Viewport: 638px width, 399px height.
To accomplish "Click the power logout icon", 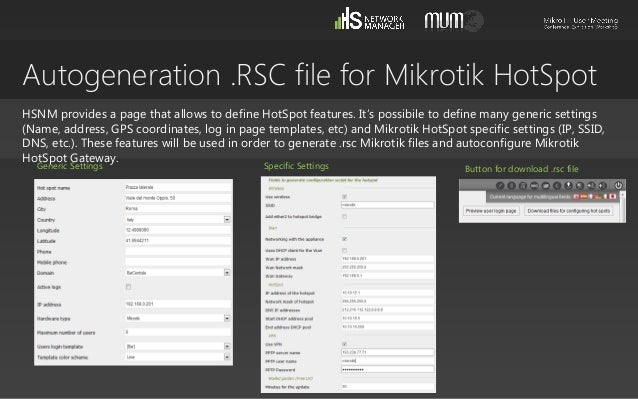I will coord(618,185).
